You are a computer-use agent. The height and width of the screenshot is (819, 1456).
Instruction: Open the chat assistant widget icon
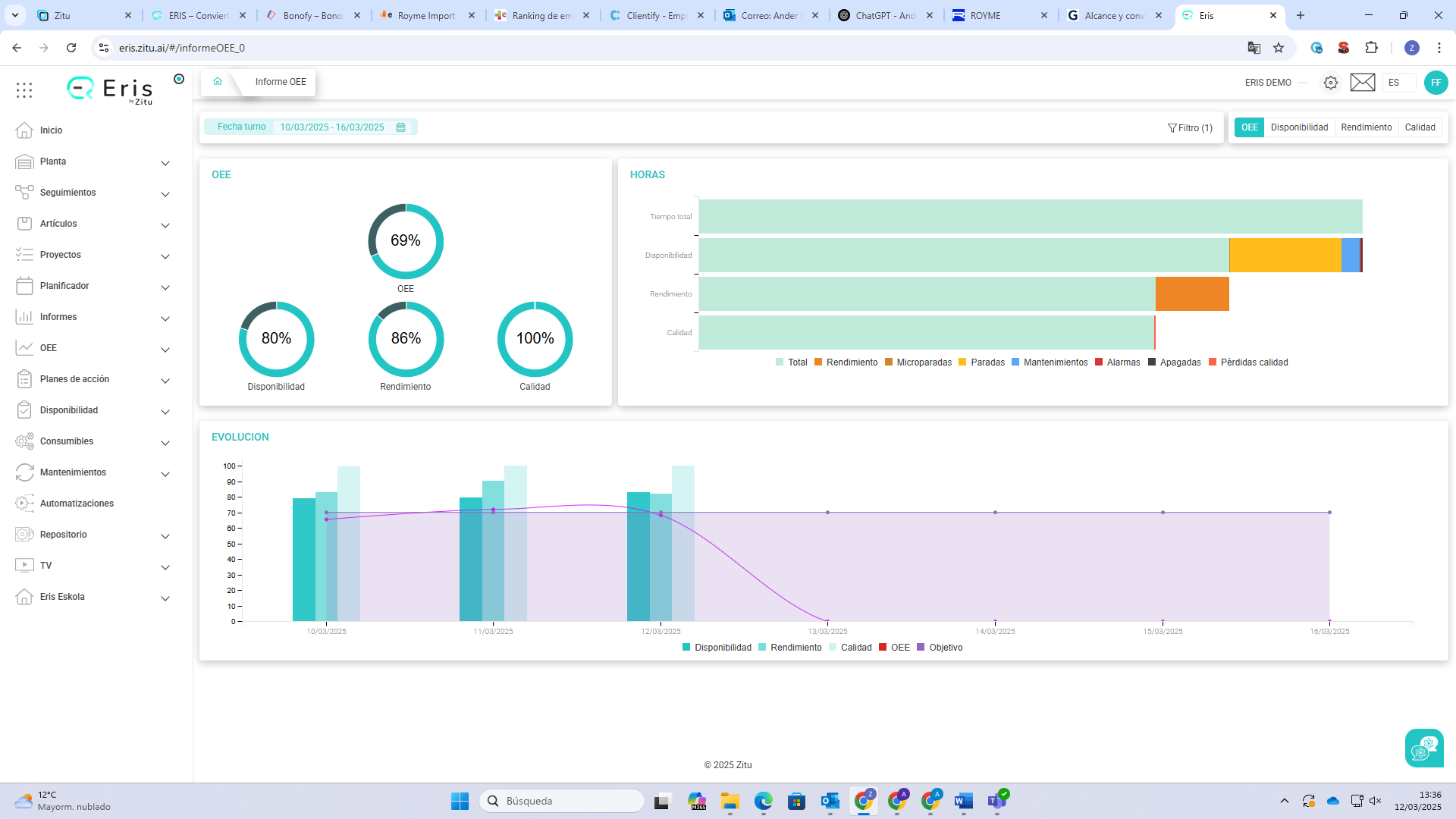(x=1424, y=748)
